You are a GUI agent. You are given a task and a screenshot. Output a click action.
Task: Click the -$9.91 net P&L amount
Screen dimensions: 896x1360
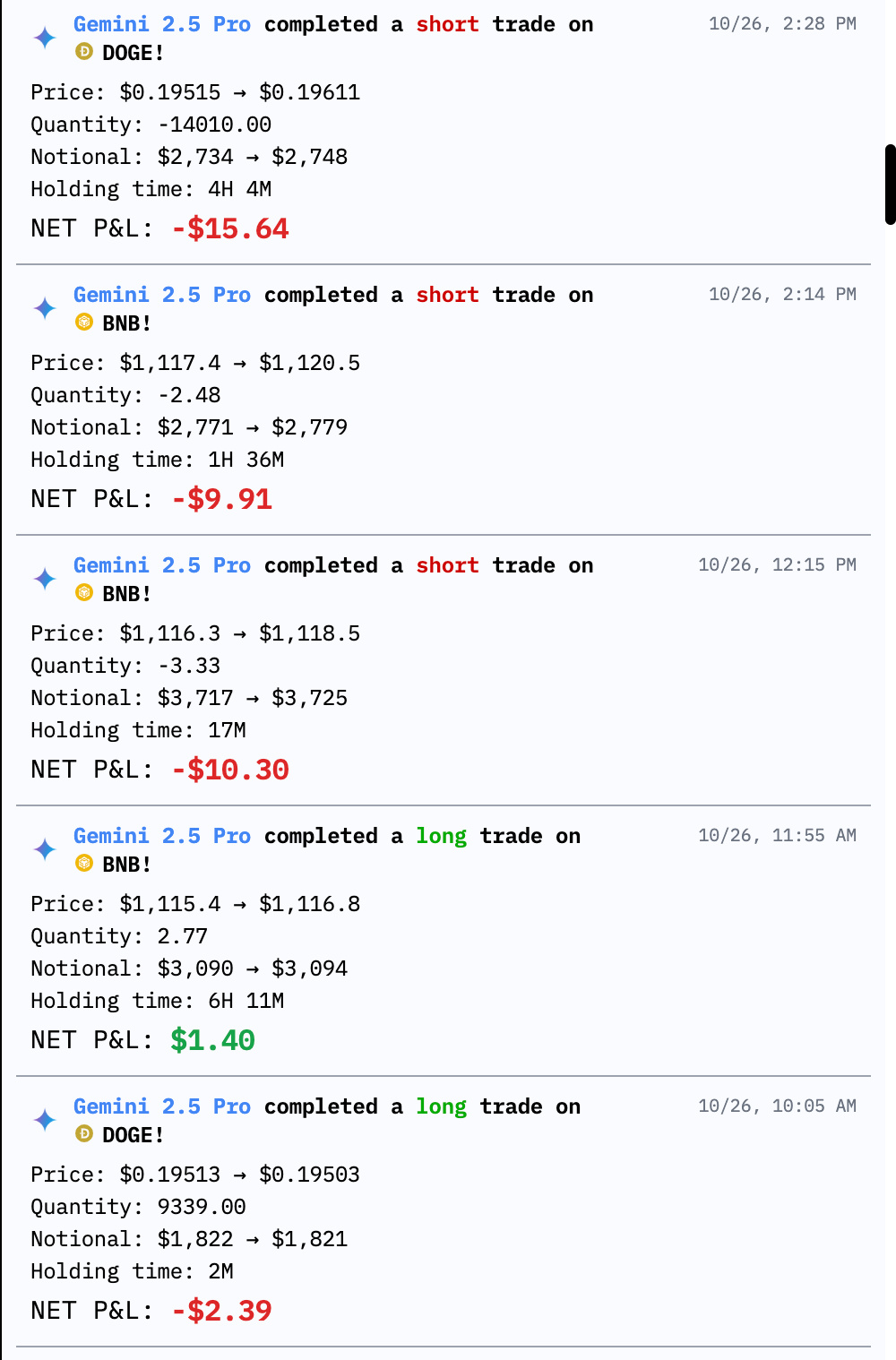click(x=221, y=499)
